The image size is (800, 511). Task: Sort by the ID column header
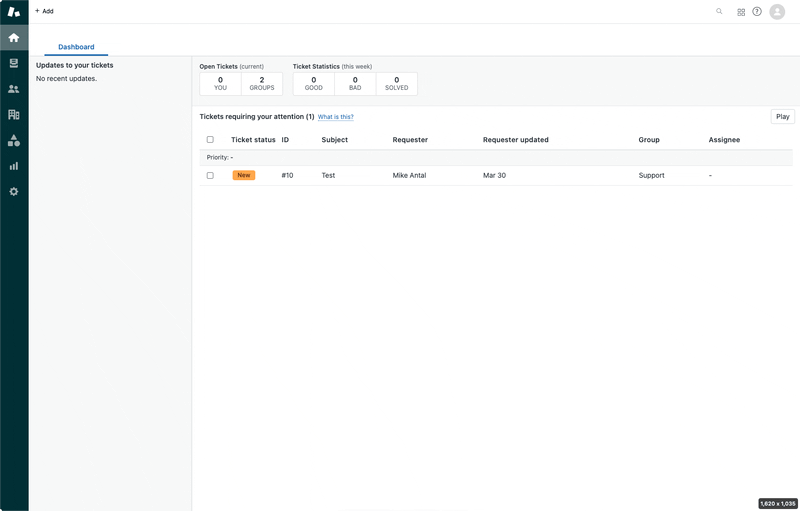[285, 140]
